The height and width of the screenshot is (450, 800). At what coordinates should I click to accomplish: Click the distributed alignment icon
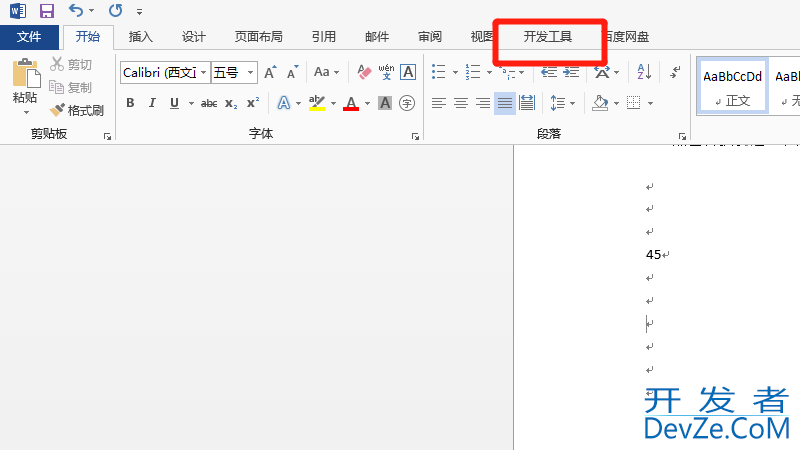click(527, 103)
